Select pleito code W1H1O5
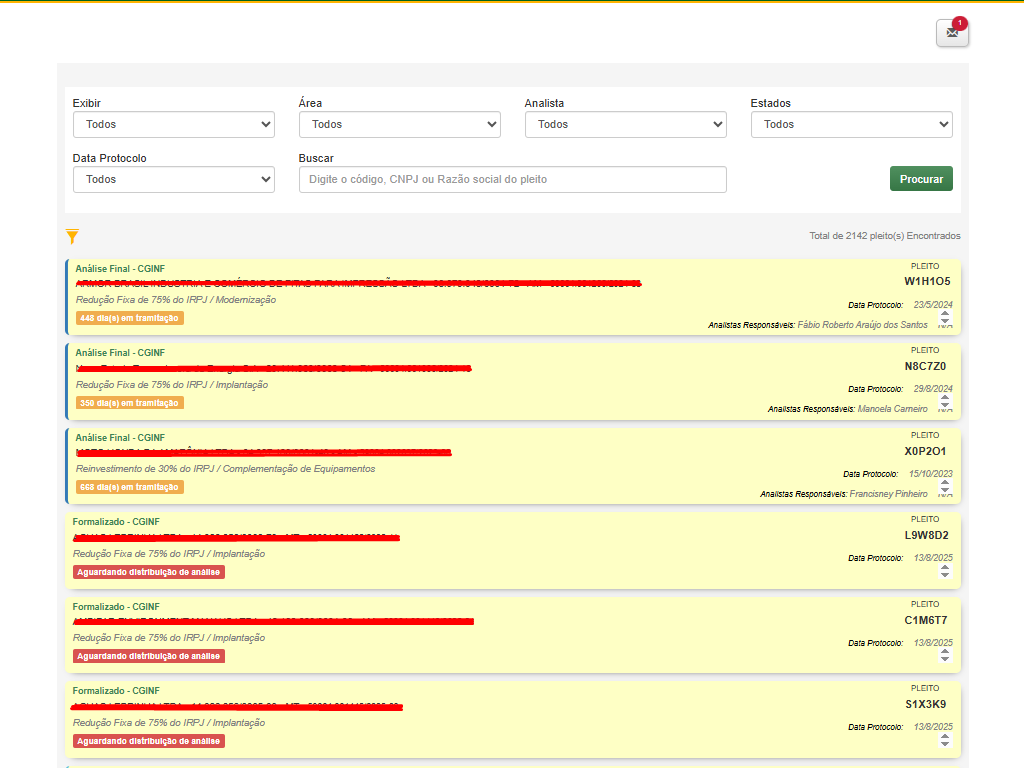 tap(927, 281)
